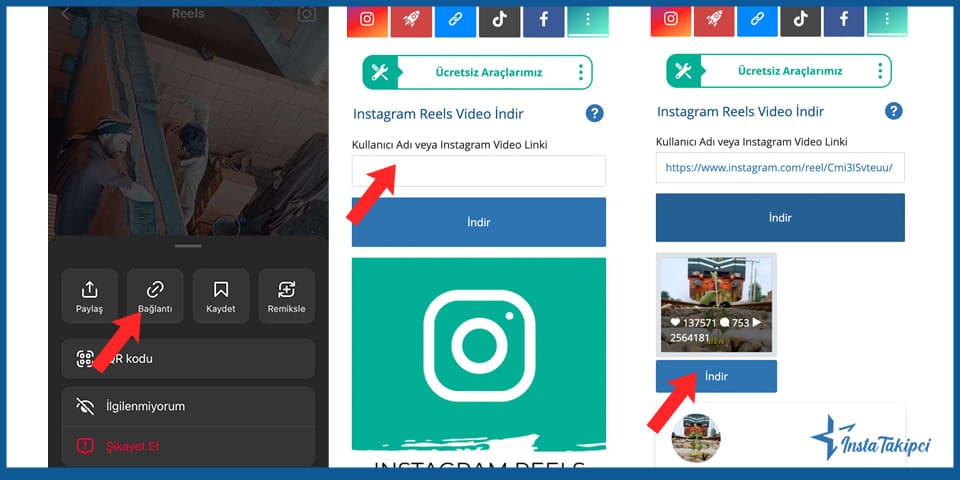Open the reel video thumbnail with 137571 likes
Screen dimensions: 960x480
click(x=716, y=305)
